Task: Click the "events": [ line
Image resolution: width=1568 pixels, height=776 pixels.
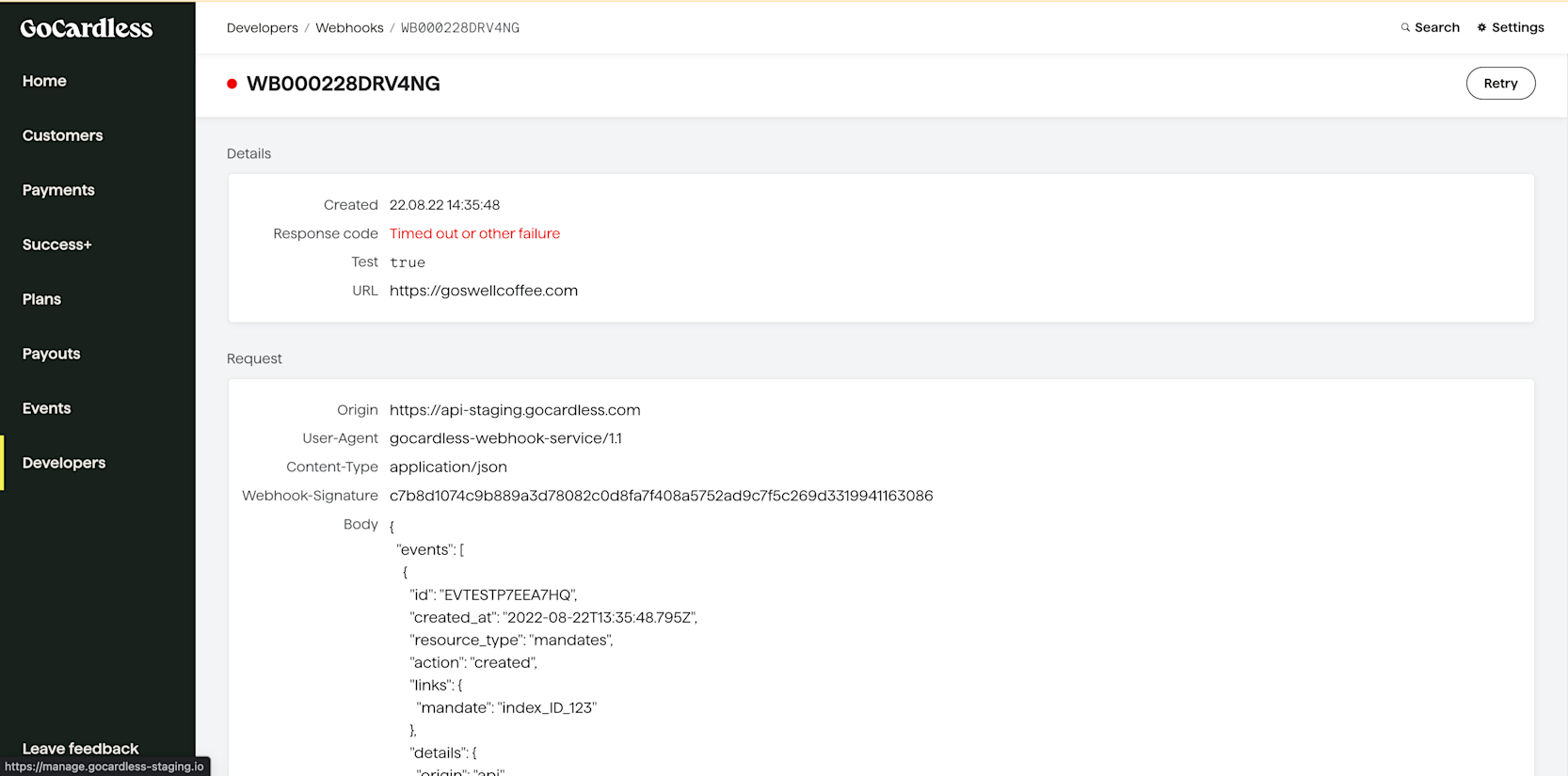Action: pos(430,549)
